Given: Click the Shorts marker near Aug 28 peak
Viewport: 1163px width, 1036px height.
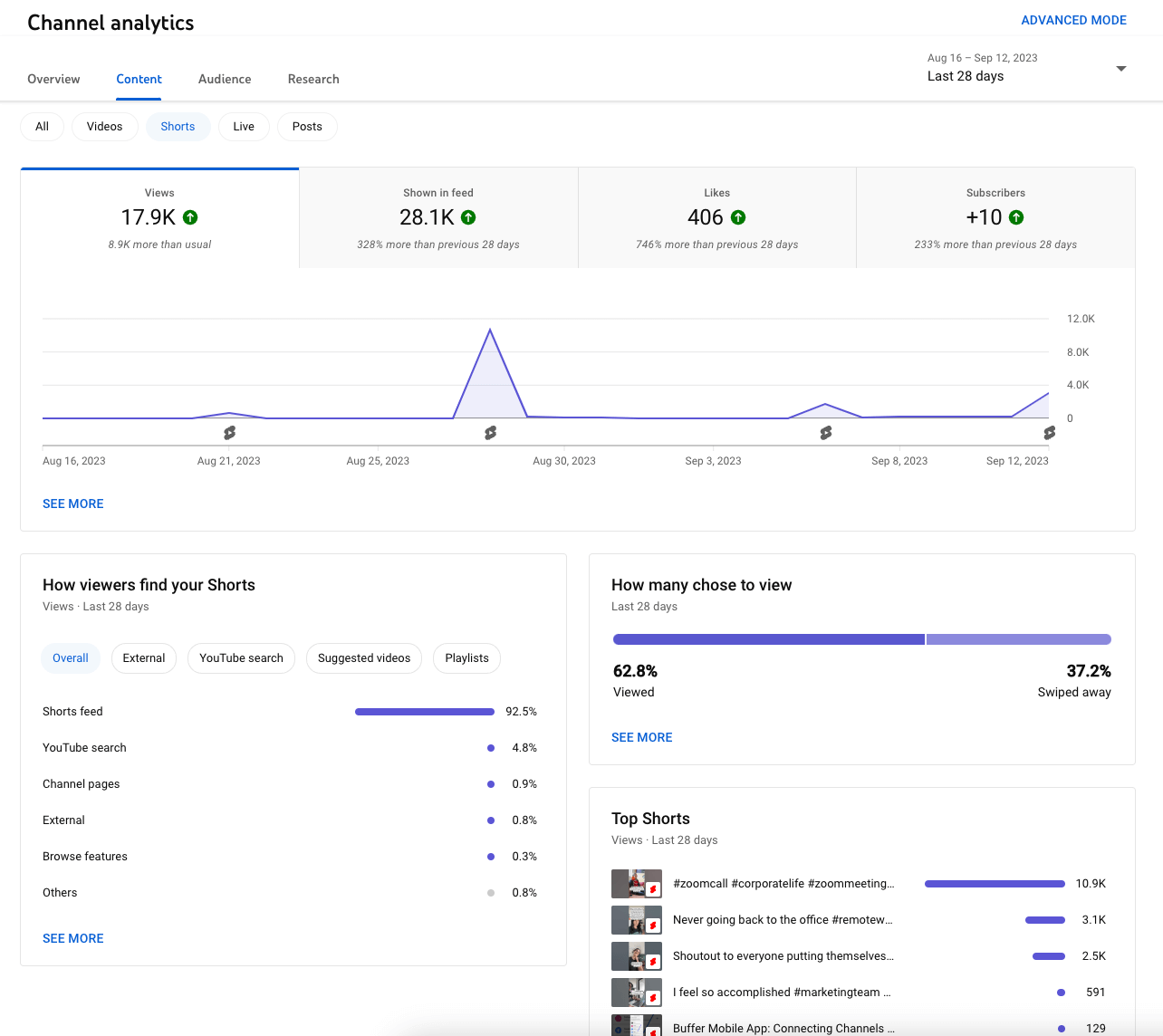Looking at the screenshot, I should pyautogui.click(x=490, y=433).
